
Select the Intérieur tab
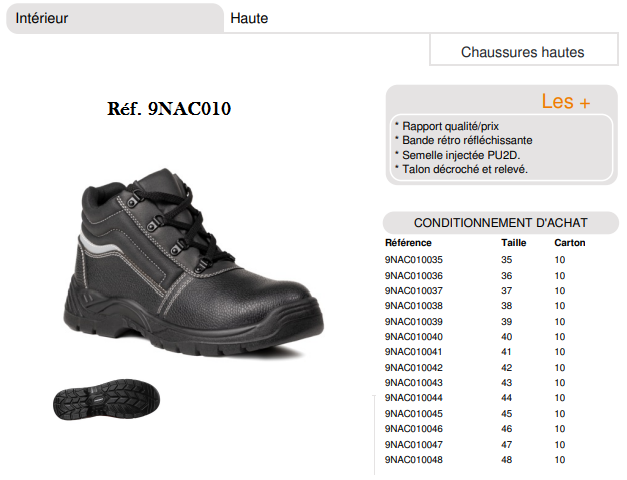(42, 18)
